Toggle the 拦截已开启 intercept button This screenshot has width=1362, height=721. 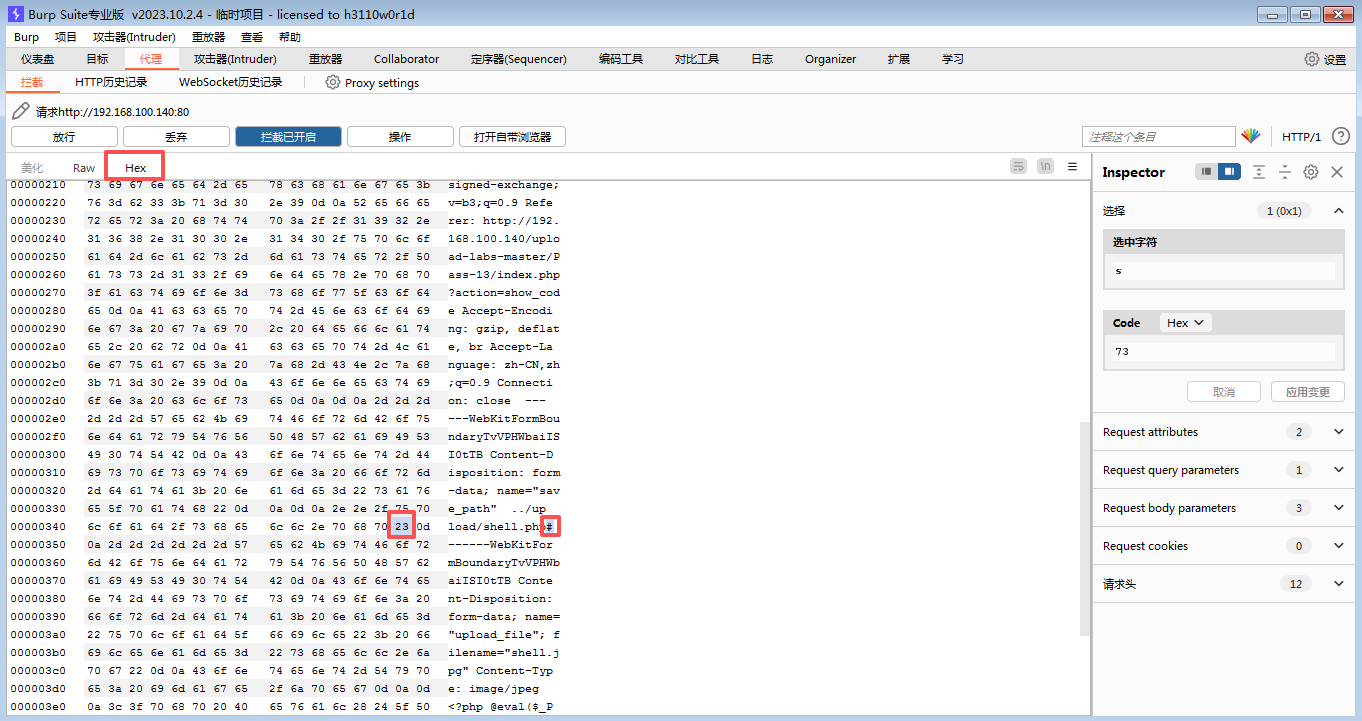288,137
